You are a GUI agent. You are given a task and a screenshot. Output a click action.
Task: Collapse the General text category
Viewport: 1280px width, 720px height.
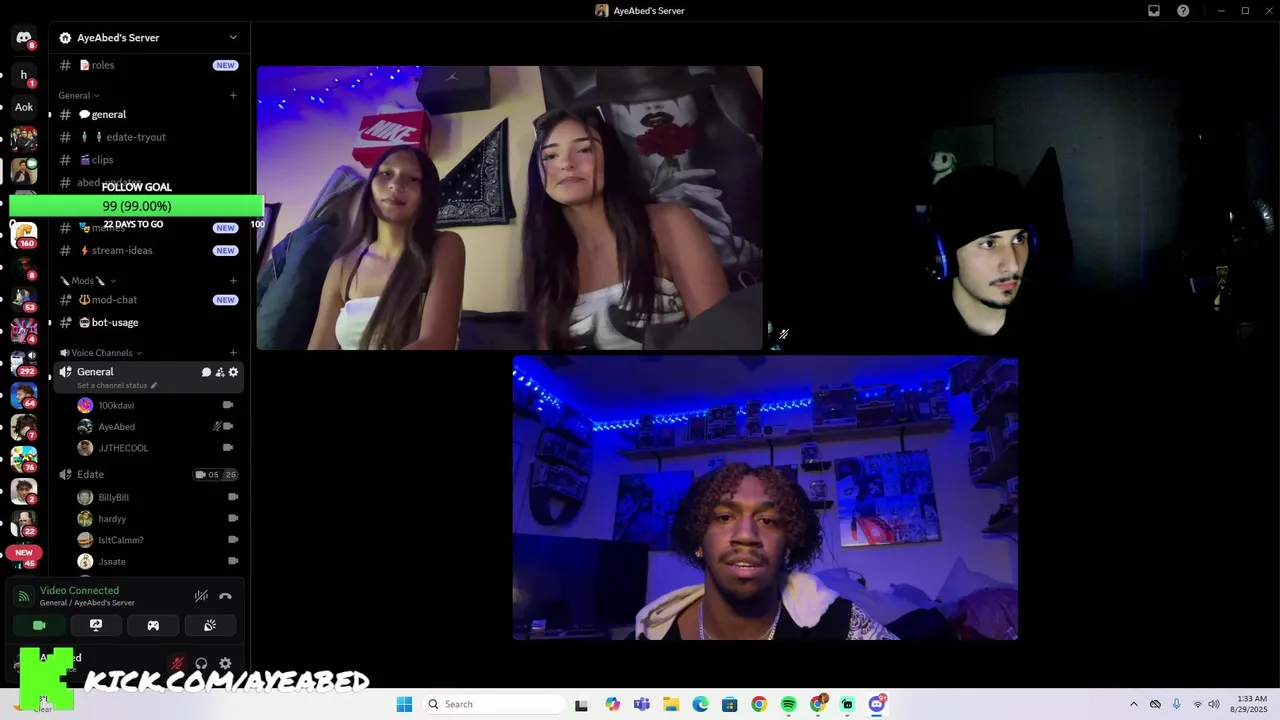click(x=78, y=96)
